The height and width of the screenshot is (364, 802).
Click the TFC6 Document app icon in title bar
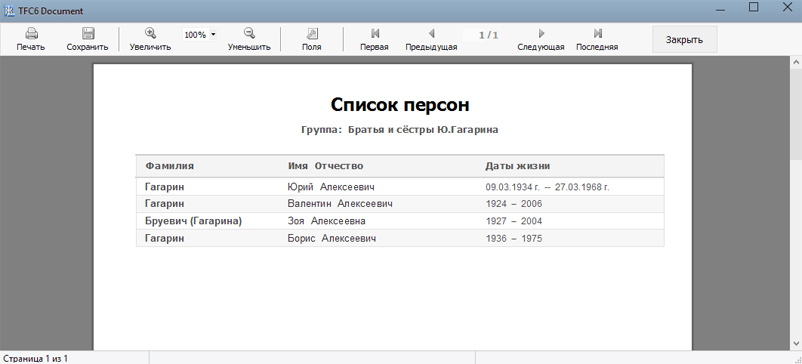pyautogui.click(x=9, y=11)
